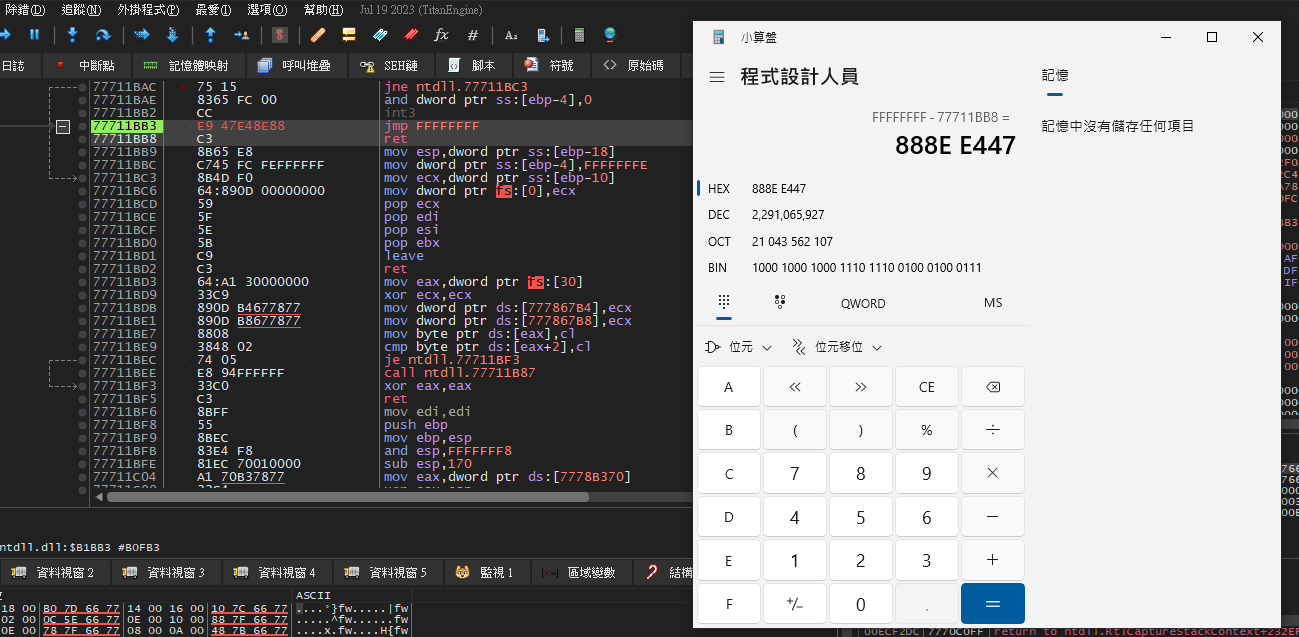Open the 幫助(H) menu
The image size is (1299, 637).
323,10
